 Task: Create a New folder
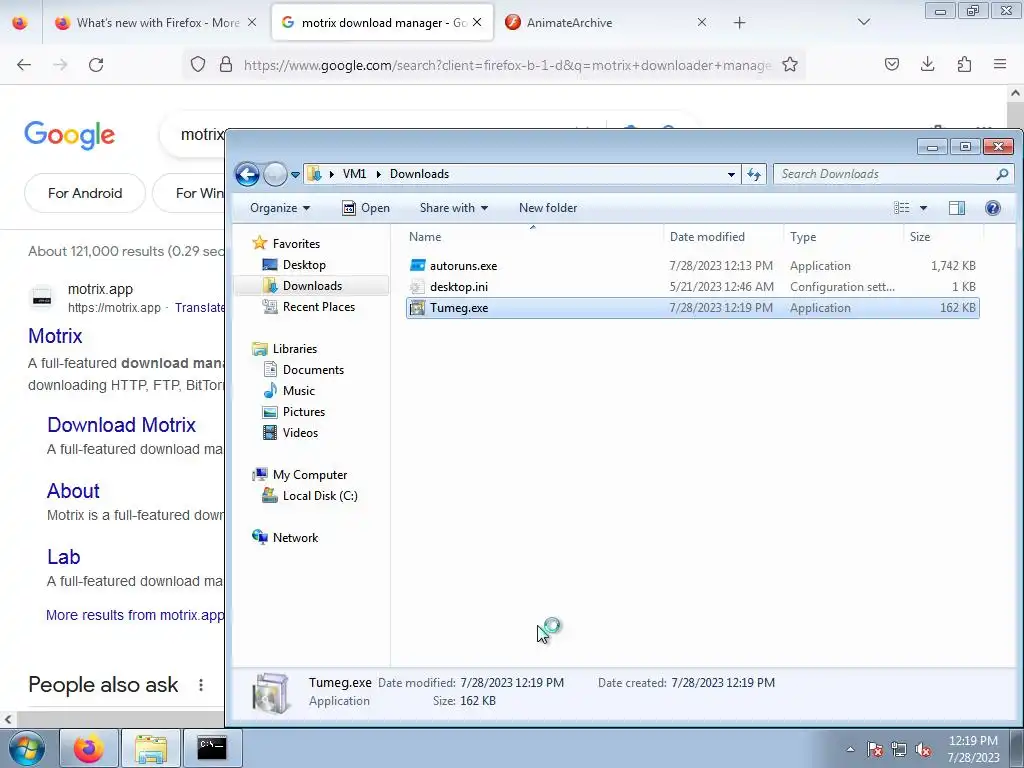pyautogui.click(x=548, y=208)
